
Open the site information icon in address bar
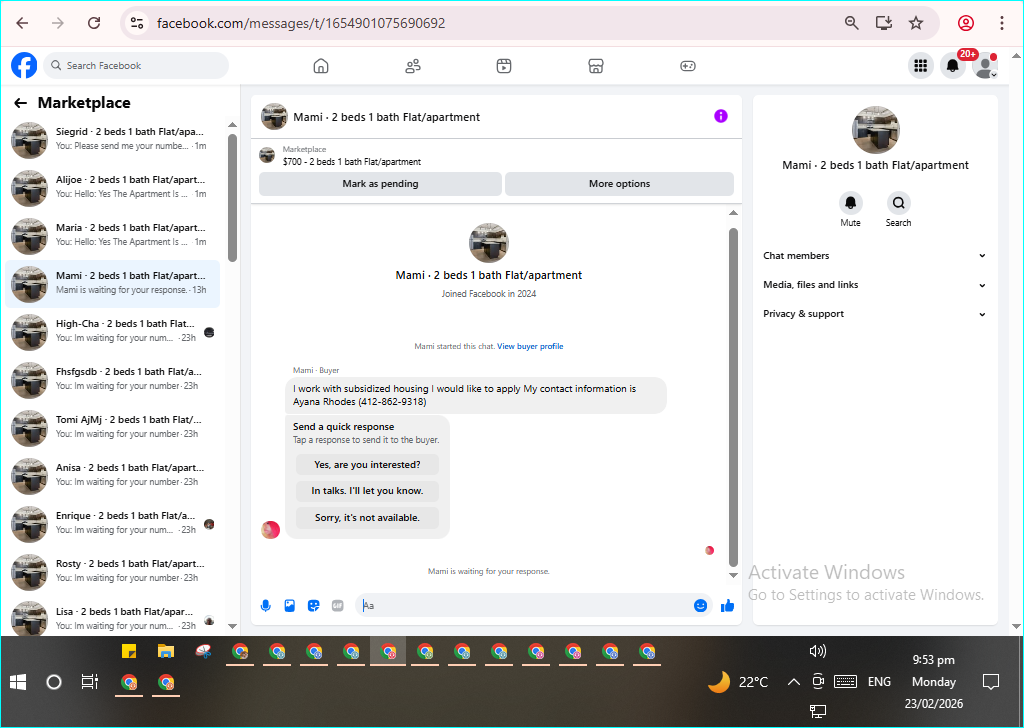(137, 24)
